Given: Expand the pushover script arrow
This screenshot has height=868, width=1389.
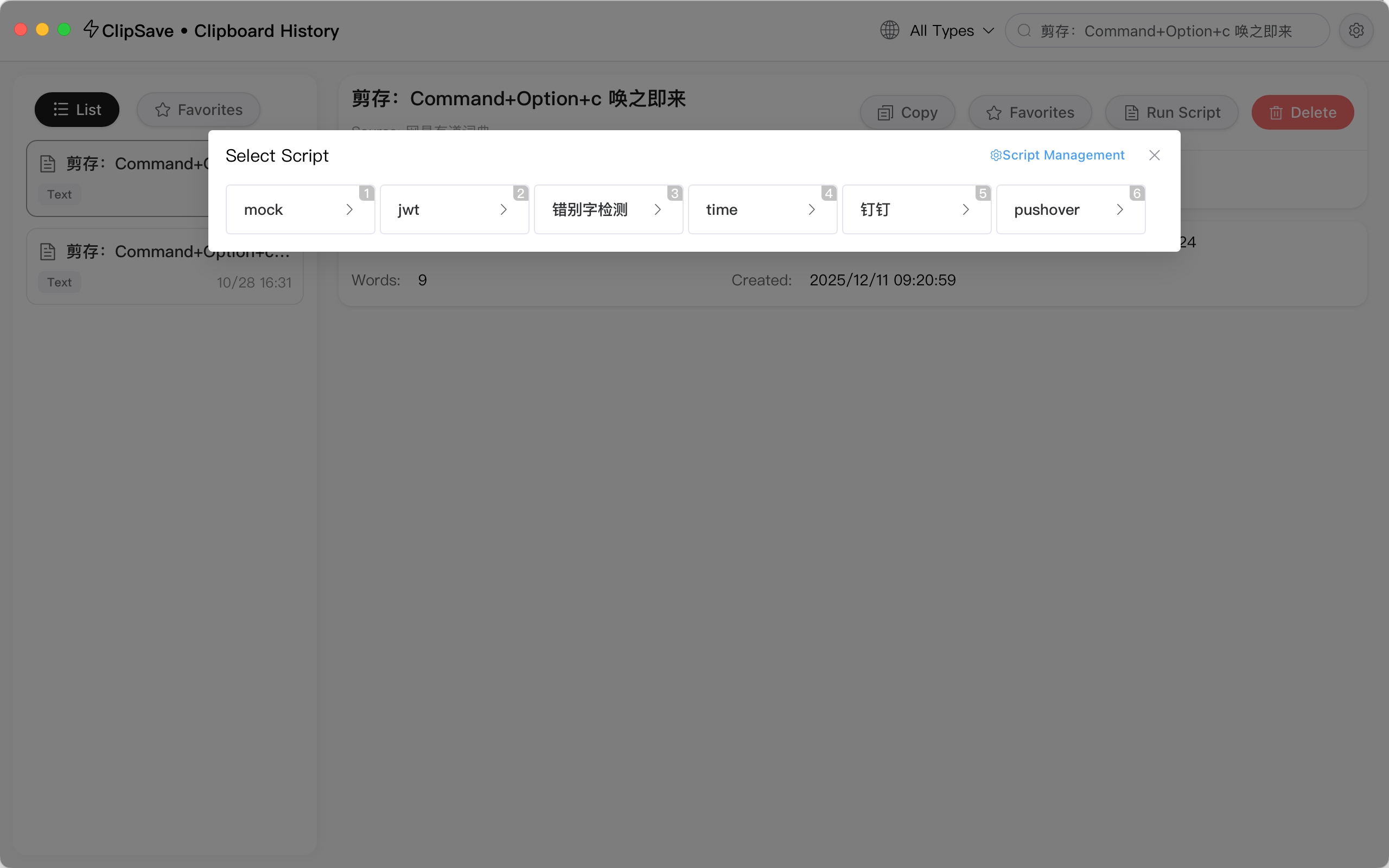Looking at the screenshot, I should 1120,209.
